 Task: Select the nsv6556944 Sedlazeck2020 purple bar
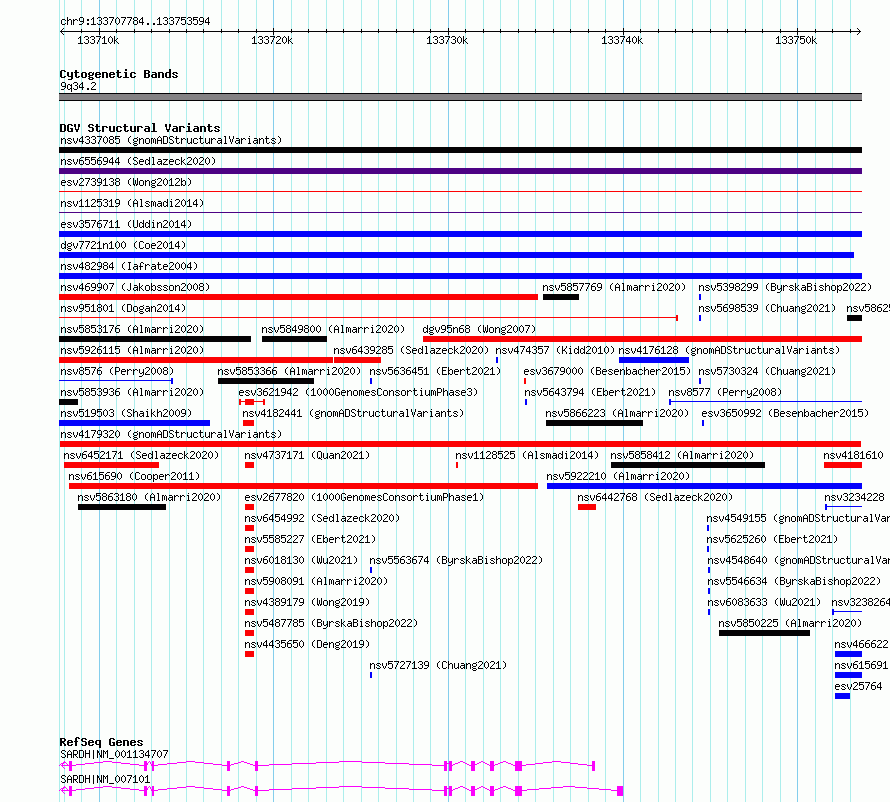pyautogui.click(x=460, y=171)
